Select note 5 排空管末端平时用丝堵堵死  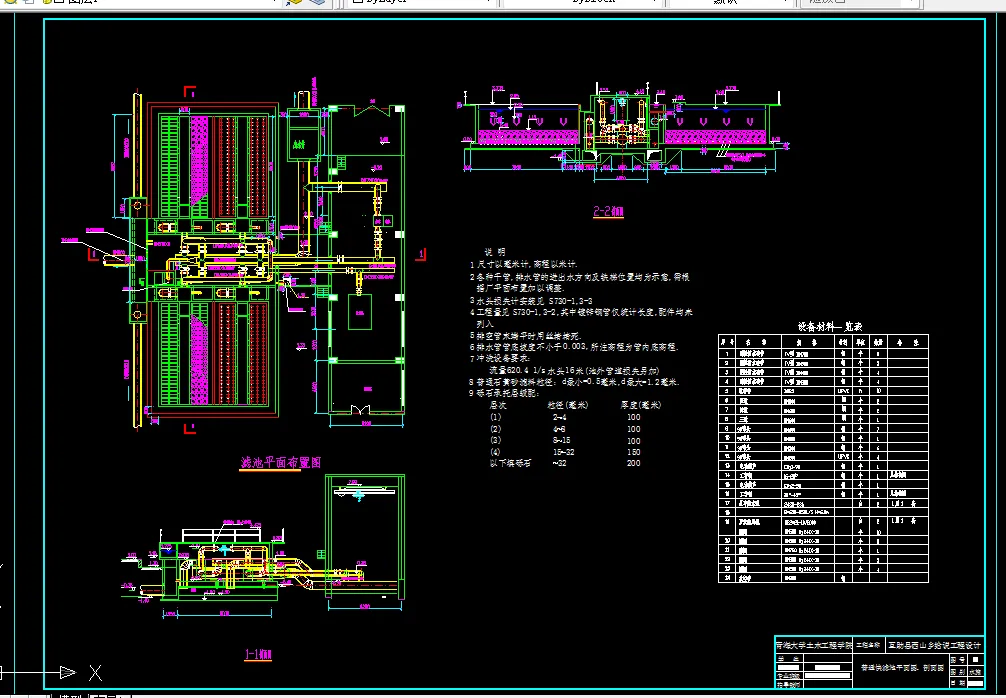pos(525,336)
